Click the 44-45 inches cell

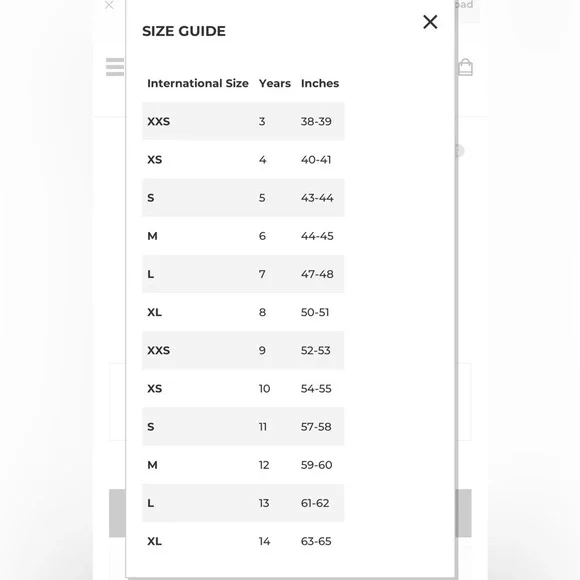[x=317, y=236]
